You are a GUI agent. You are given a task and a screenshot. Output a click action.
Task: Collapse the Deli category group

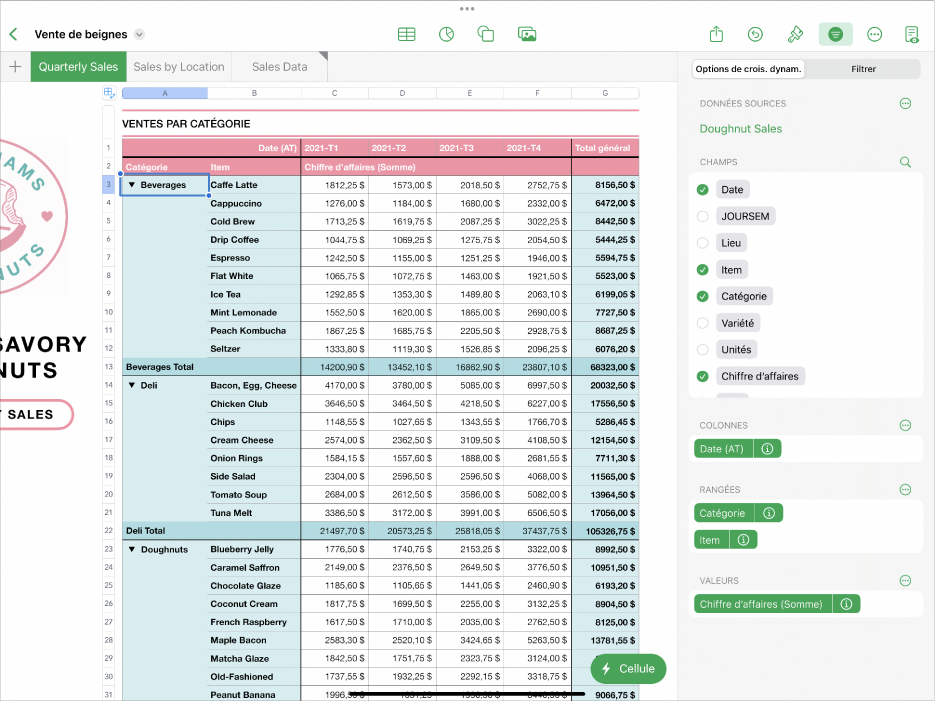[x=132, y=385]
